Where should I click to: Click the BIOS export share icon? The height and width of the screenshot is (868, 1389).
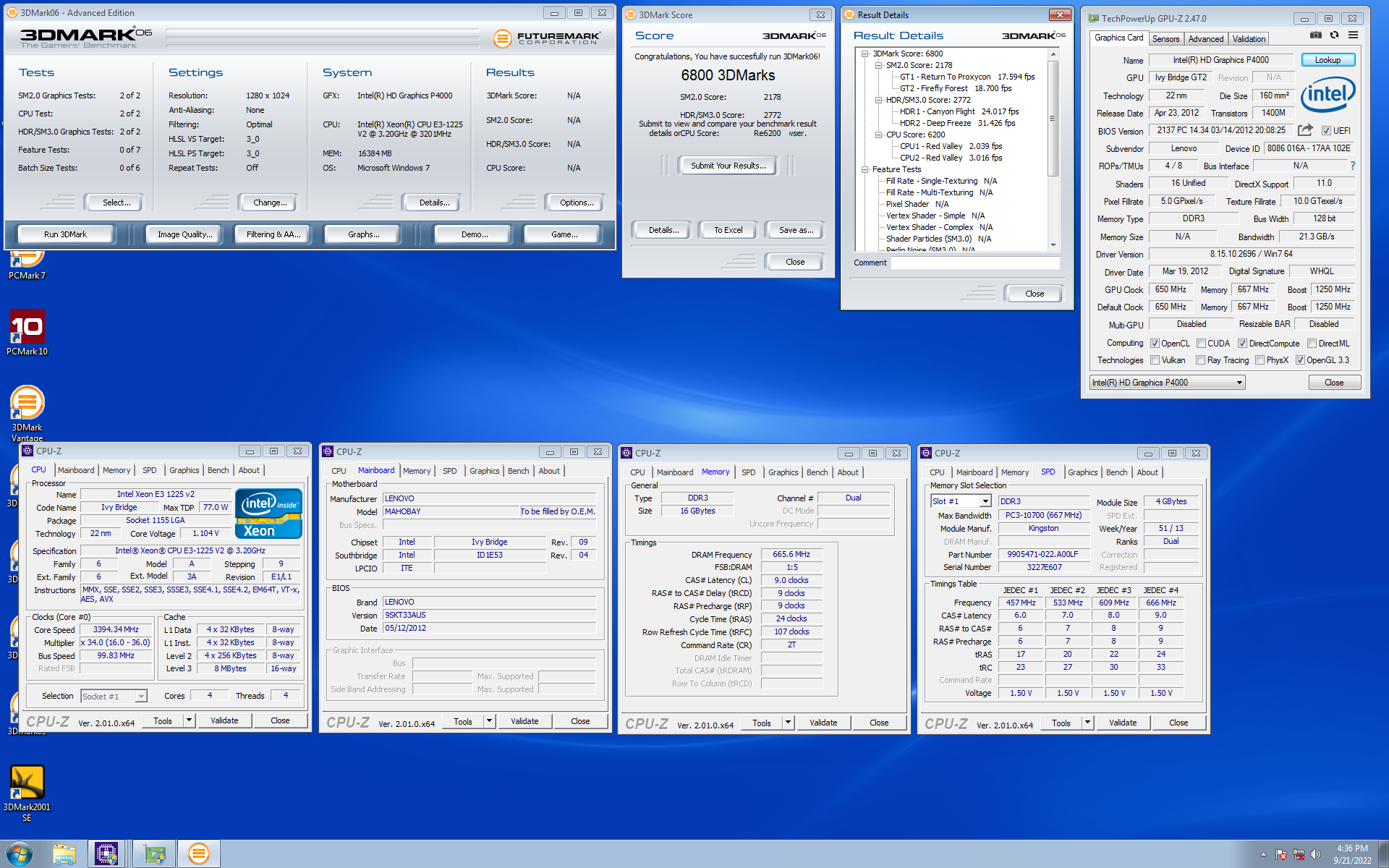1305,130
